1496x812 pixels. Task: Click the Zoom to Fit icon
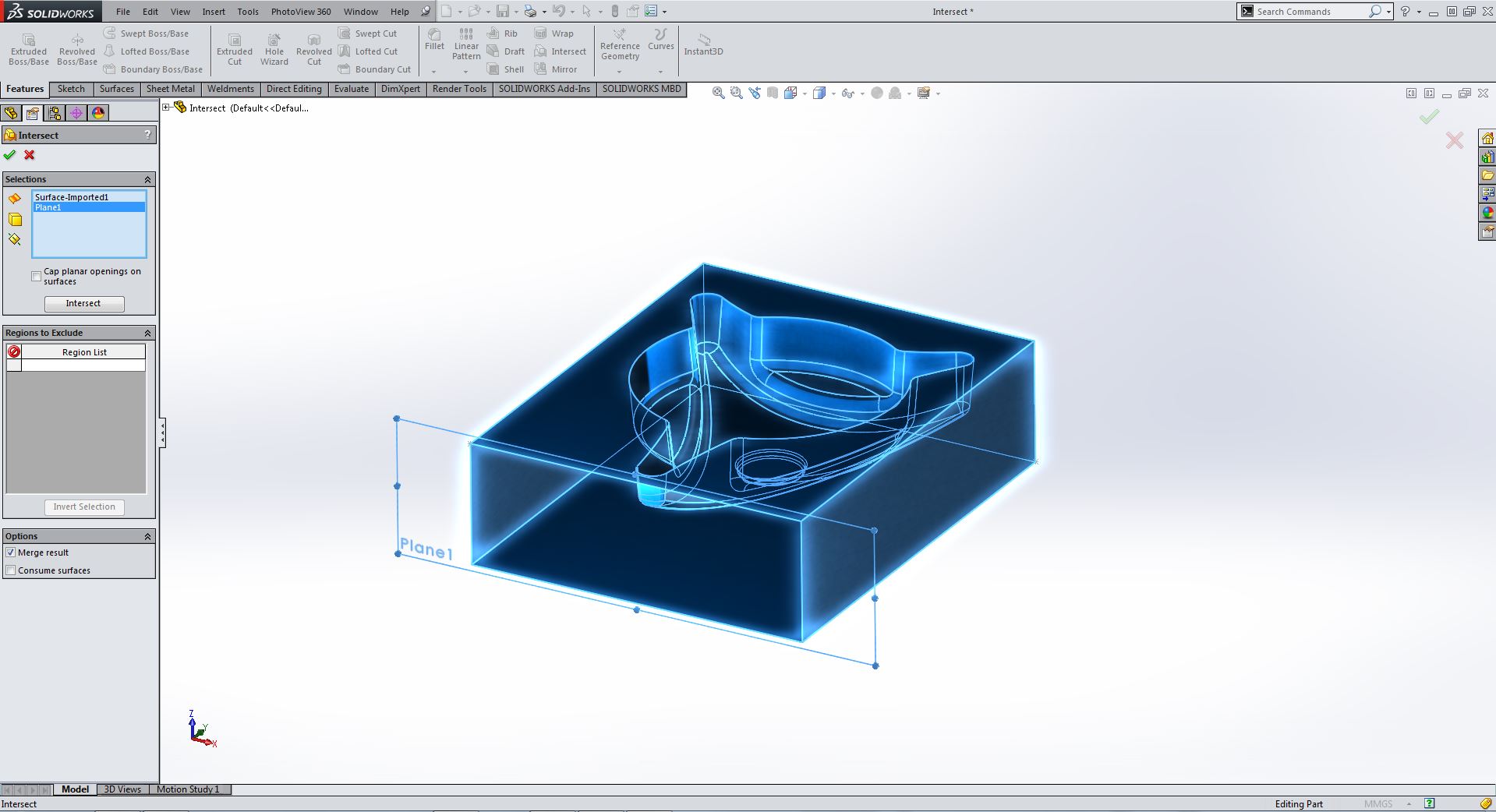[718, 94]
